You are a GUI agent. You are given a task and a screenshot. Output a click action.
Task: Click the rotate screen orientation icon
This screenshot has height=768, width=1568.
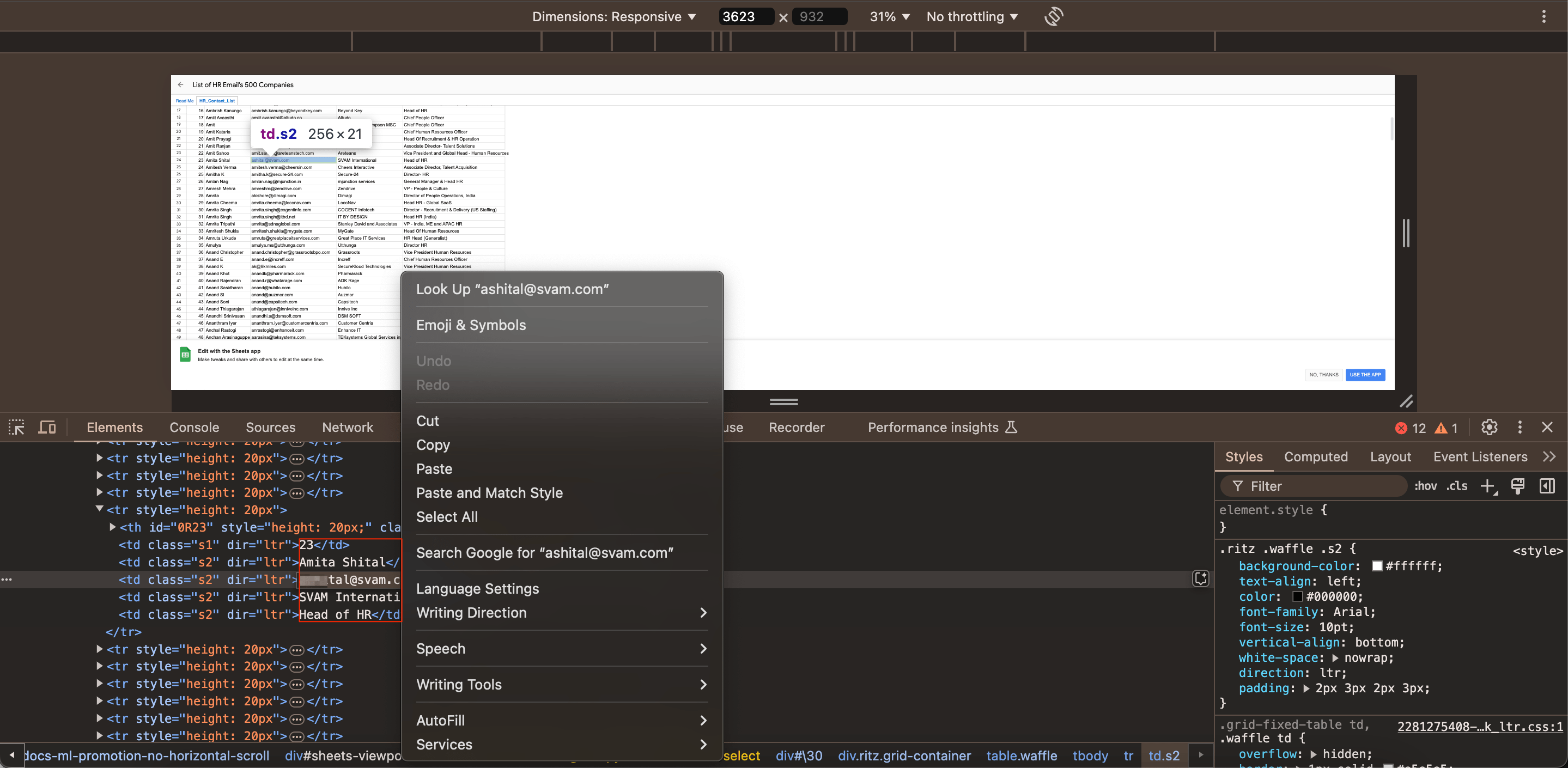(1054, 16)
